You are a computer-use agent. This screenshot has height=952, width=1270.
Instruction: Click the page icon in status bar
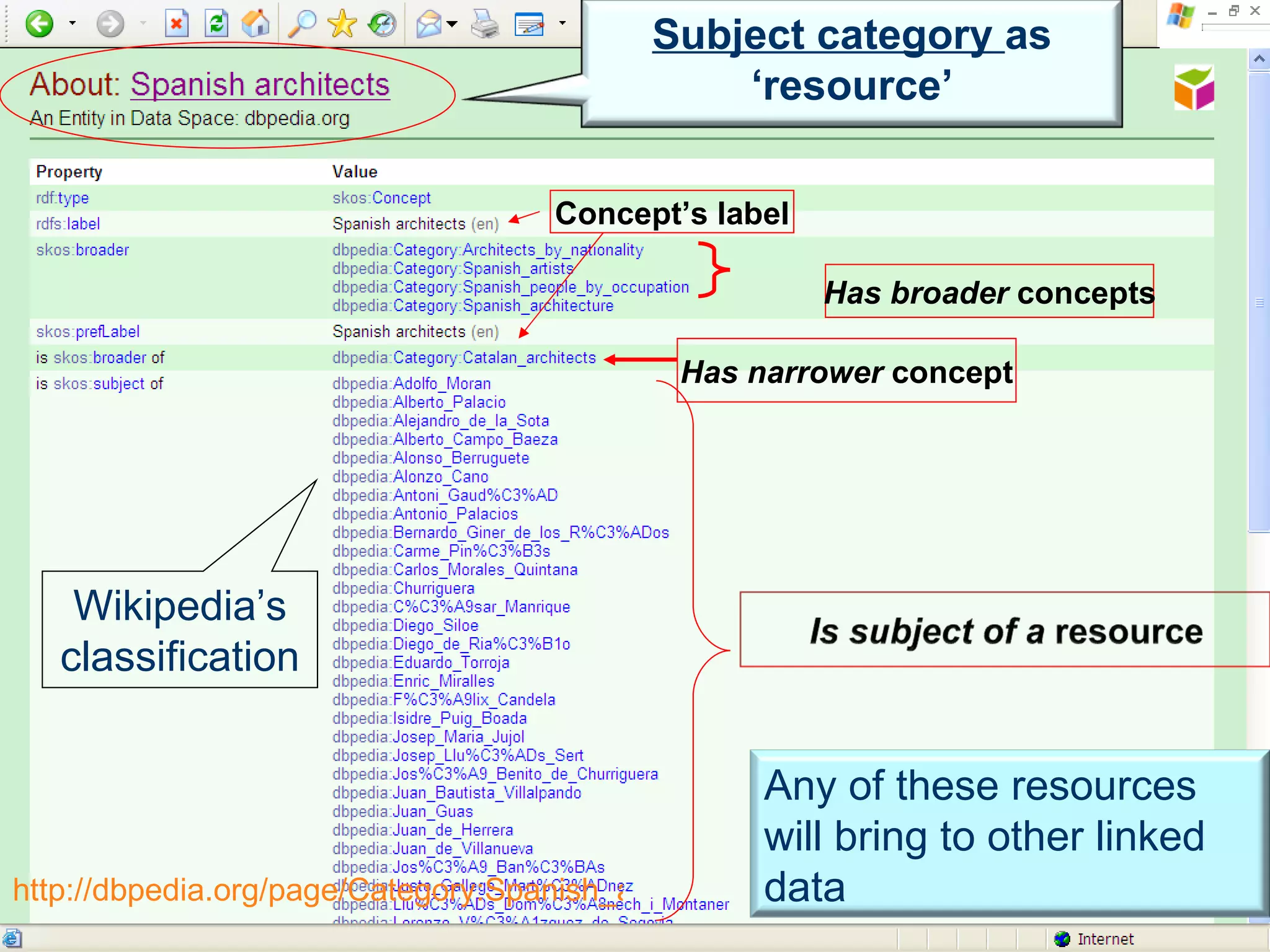tap(12, 939)
